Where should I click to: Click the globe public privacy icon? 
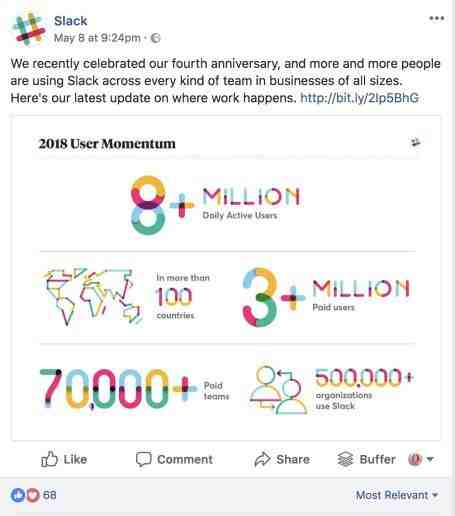pyautogui.click(x=155, y=38)
